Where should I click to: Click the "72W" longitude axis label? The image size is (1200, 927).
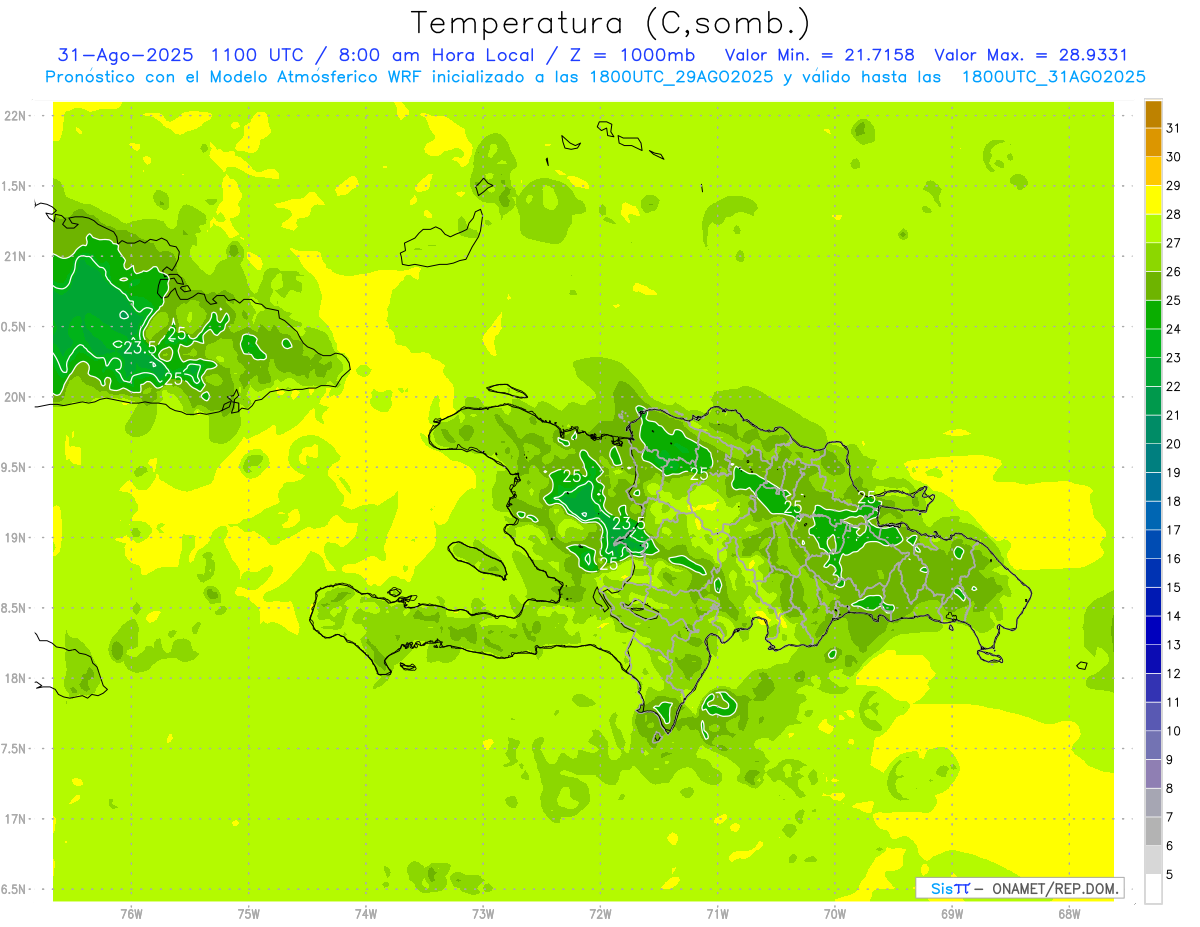601,913
